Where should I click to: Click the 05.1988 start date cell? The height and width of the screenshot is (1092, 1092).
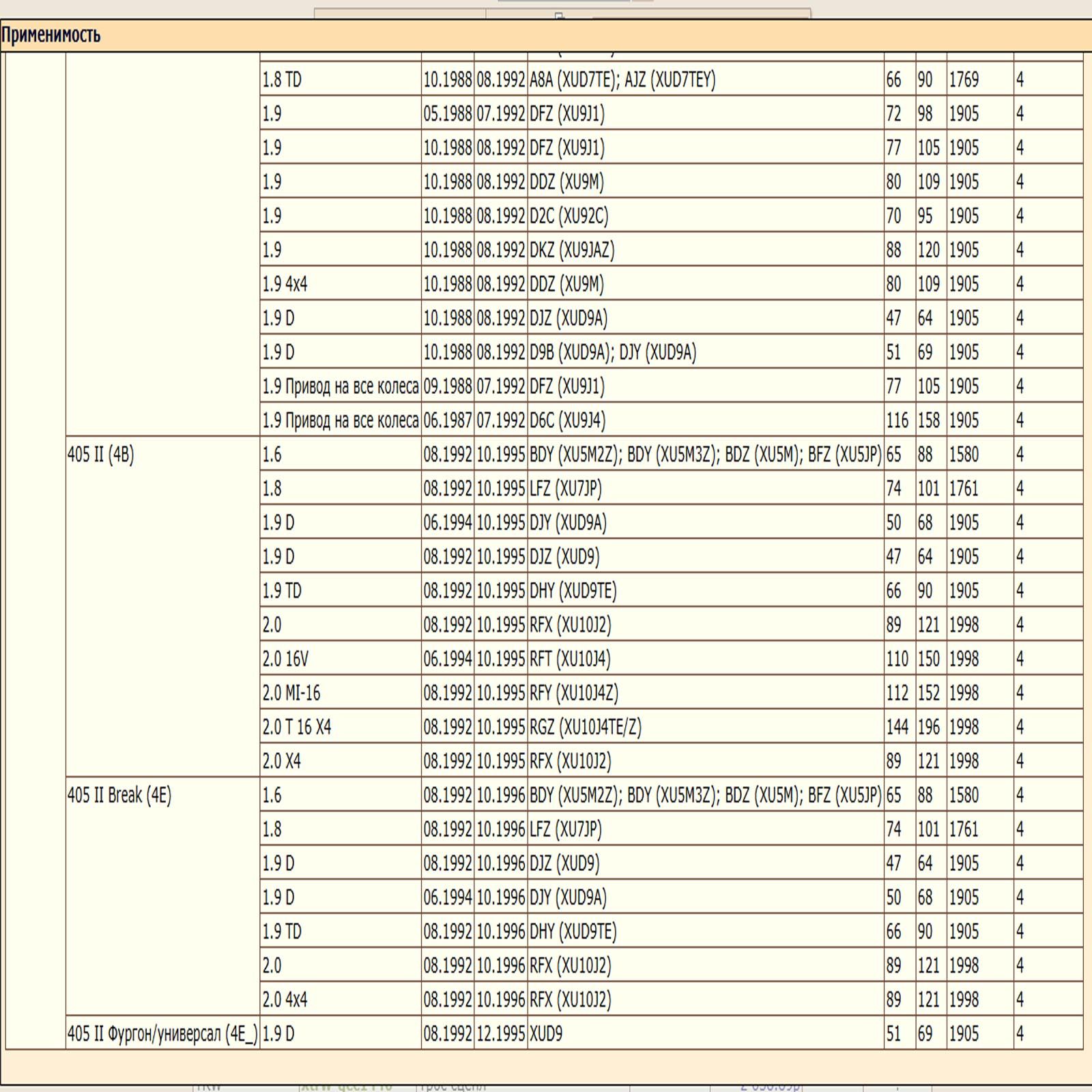point(448,114)
